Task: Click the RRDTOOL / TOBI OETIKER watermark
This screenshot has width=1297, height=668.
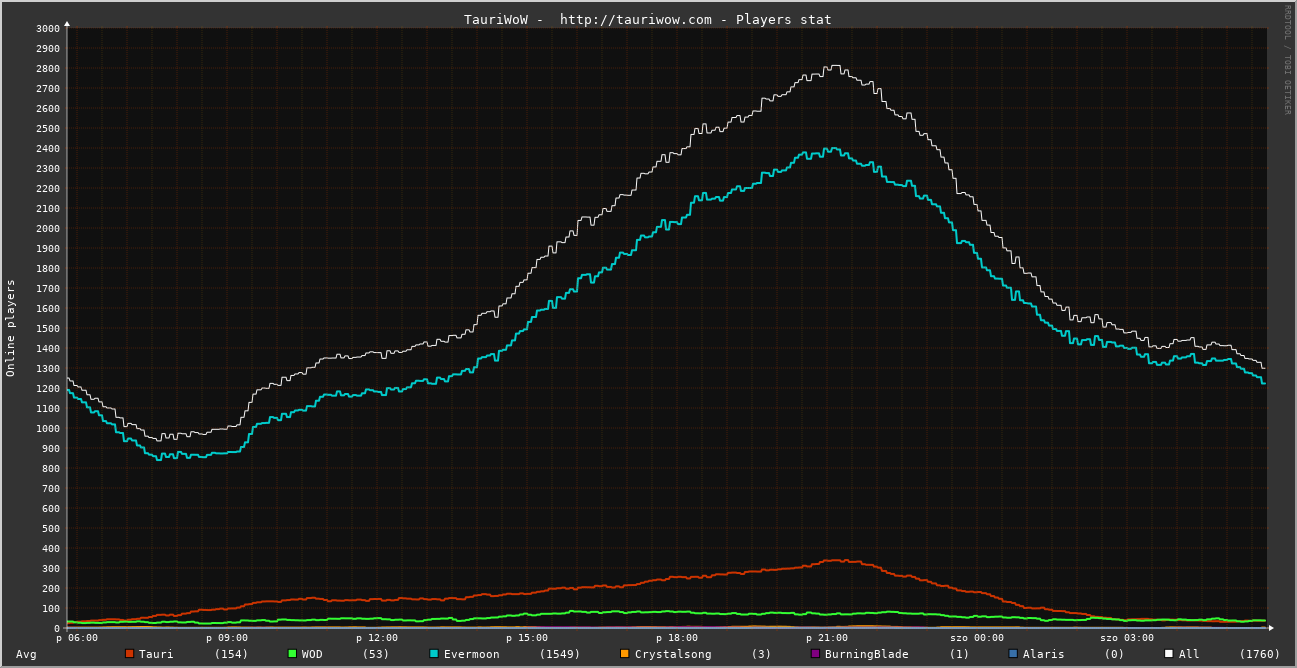Action: (1287, 59)
